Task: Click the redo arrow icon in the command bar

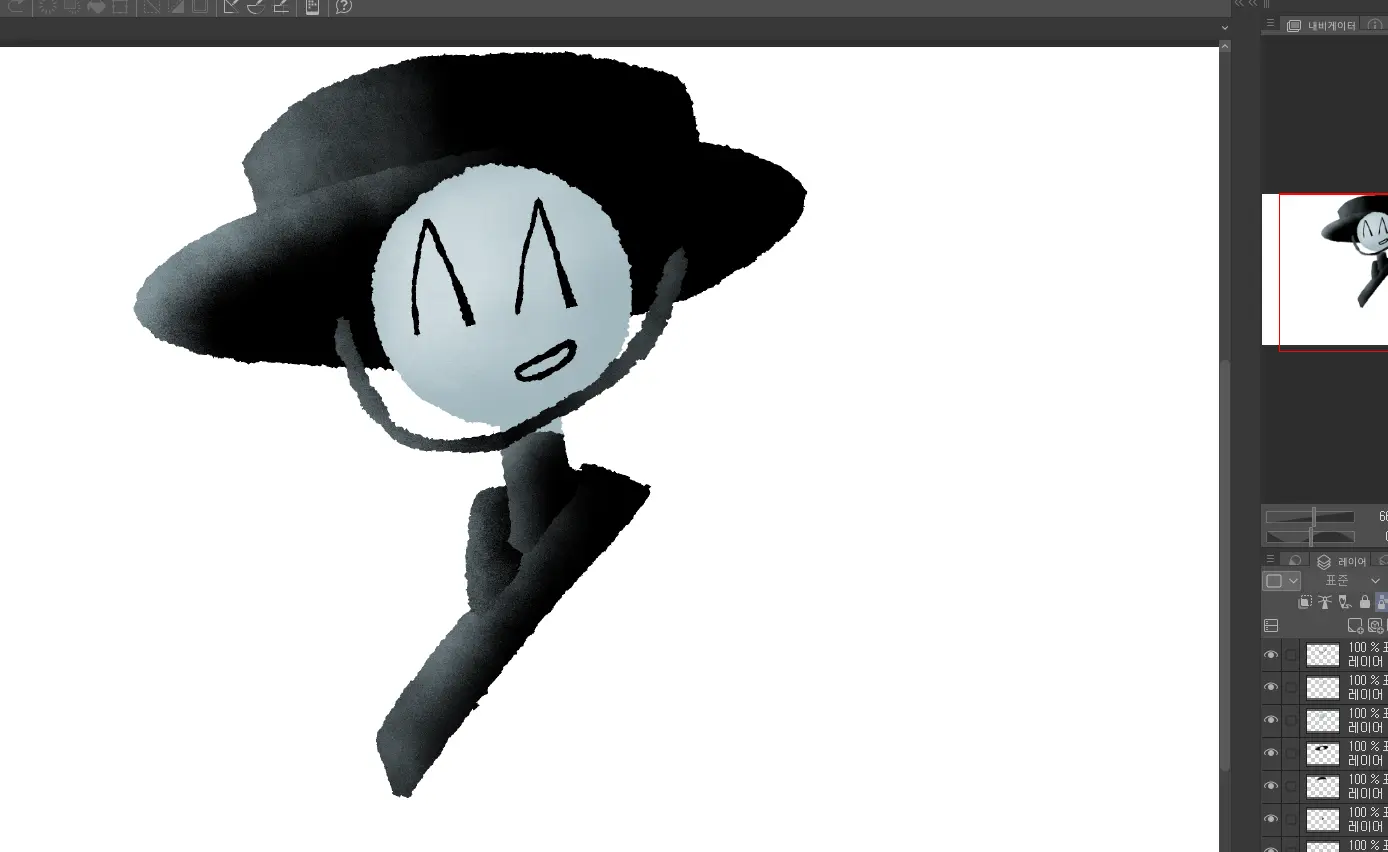Action: [15, 6]
